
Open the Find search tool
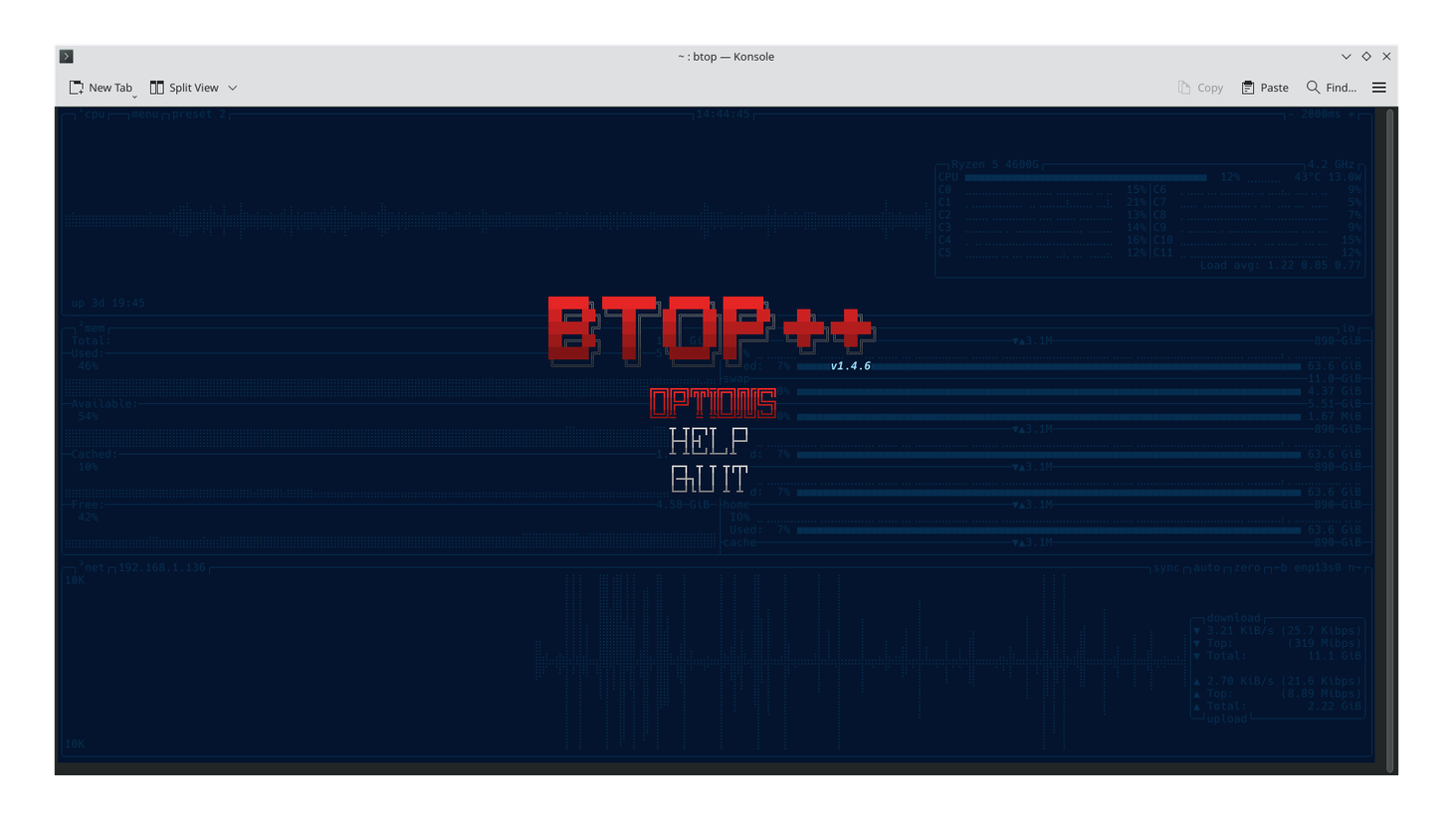point(1332,88)
